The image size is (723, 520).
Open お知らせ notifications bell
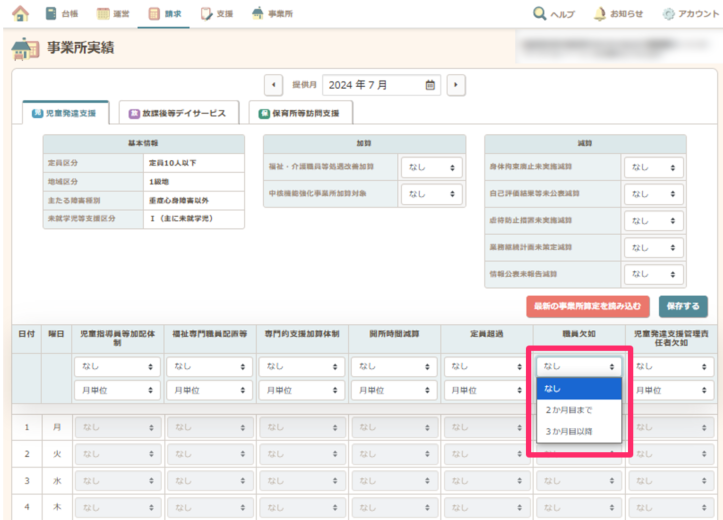[x=599, y=14]
